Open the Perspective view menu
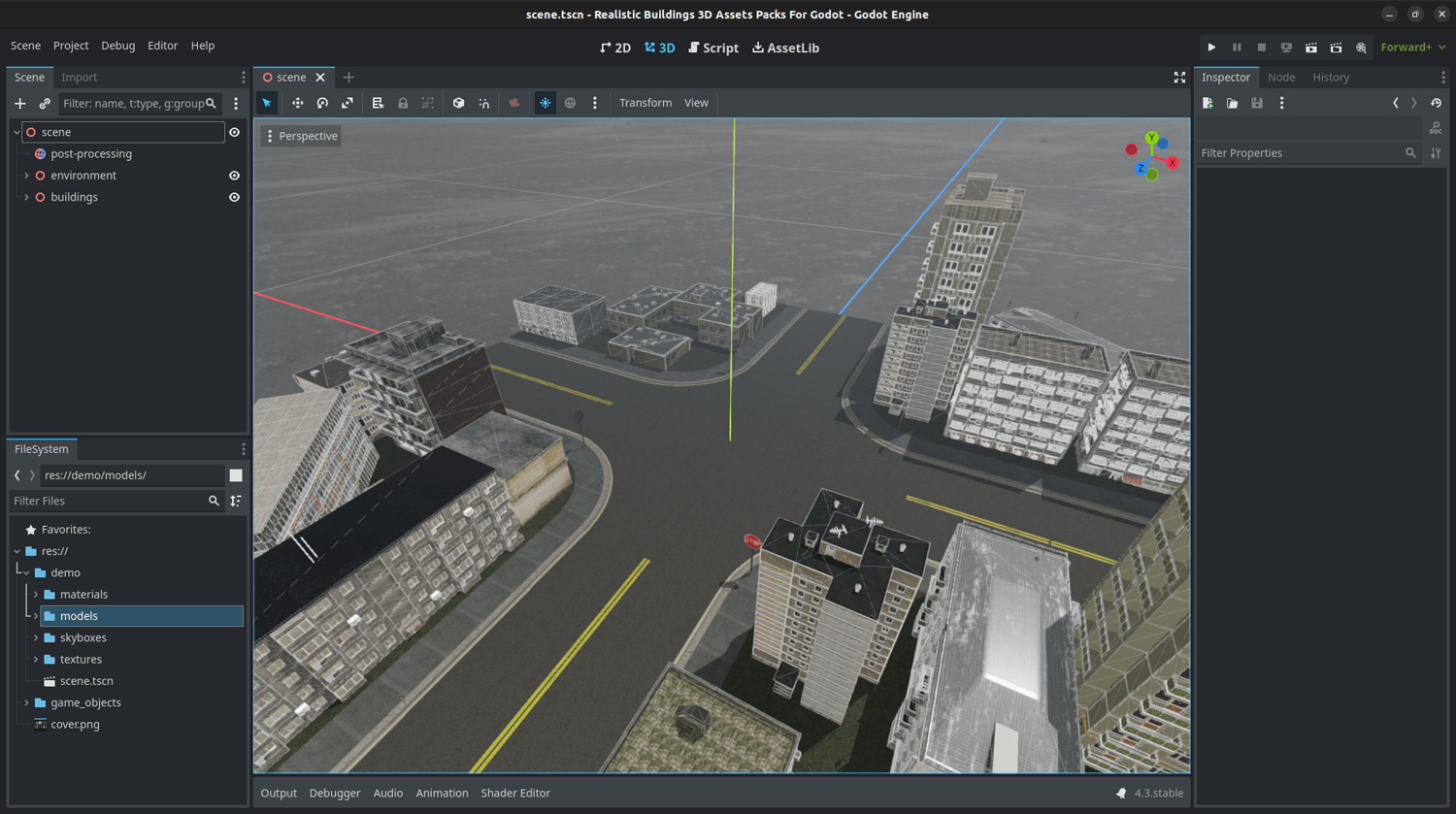 [302, 136]
